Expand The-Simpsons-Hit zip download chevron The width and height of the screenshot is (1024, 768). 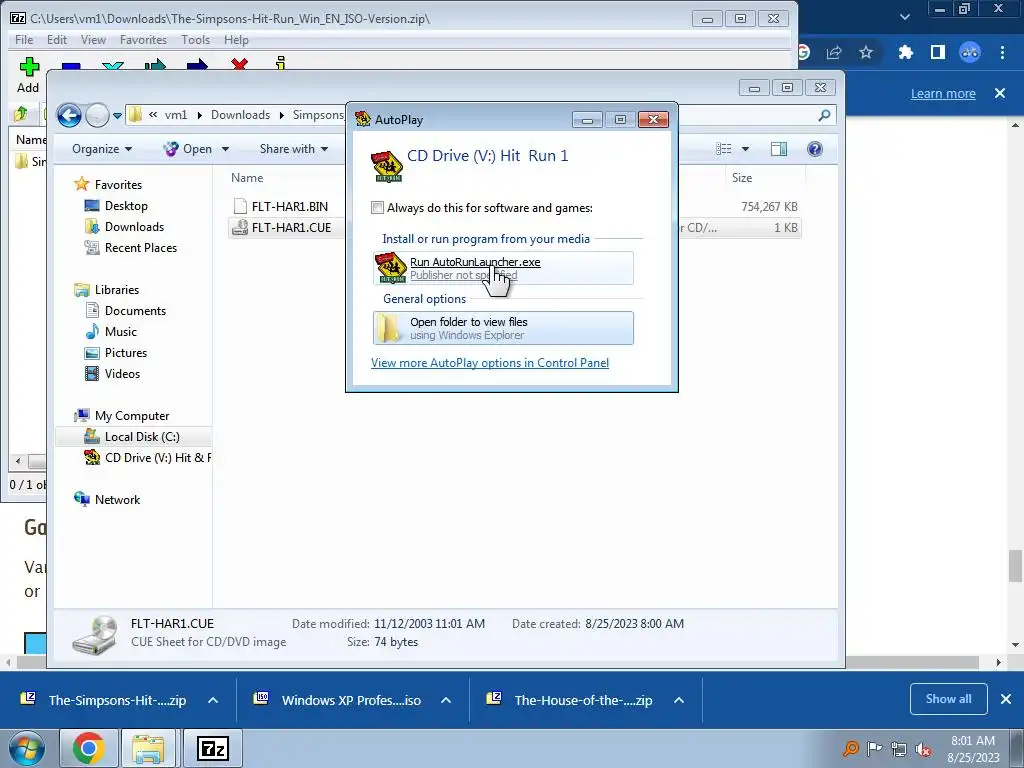pyautogui.click(x=213, y=700)
